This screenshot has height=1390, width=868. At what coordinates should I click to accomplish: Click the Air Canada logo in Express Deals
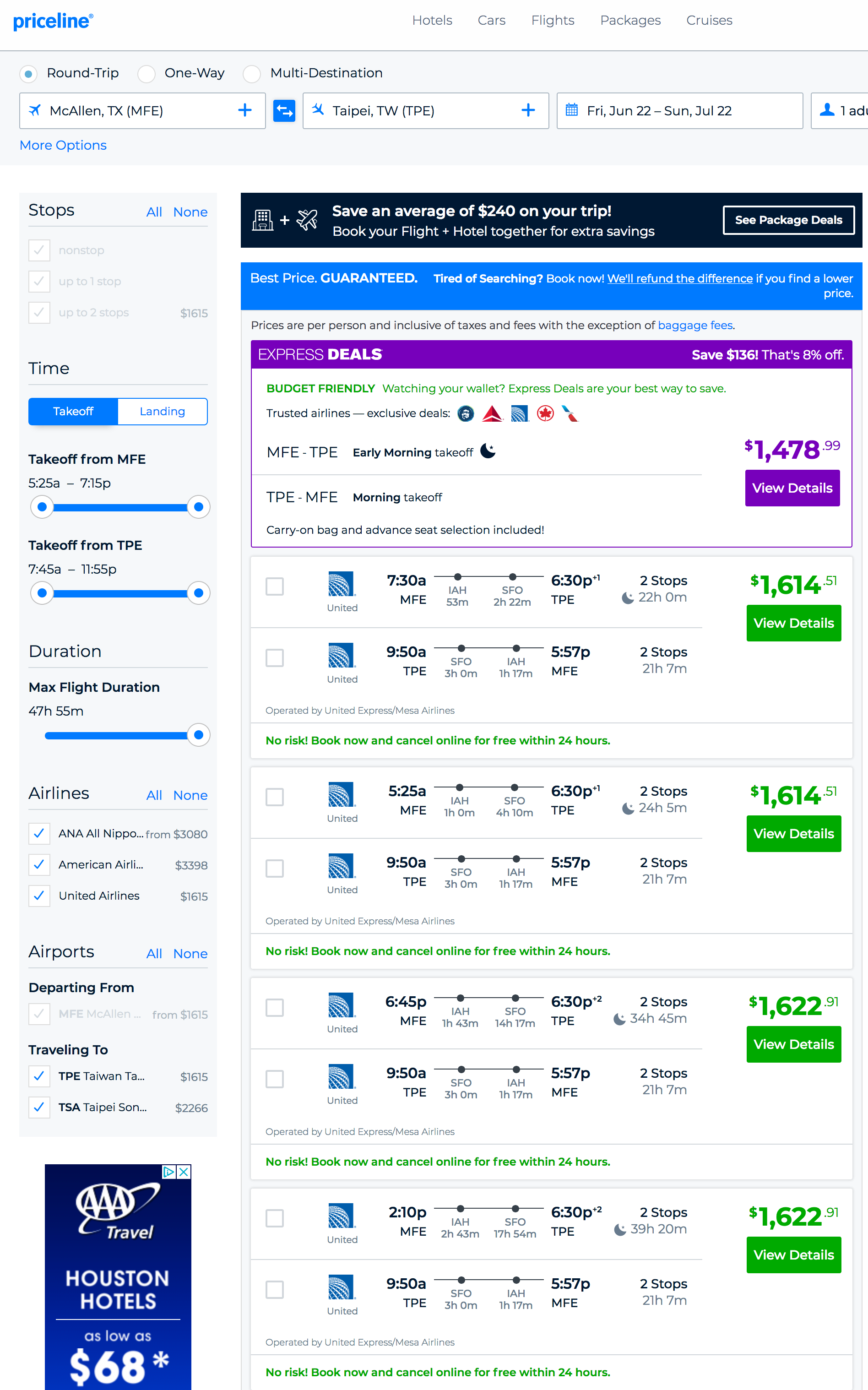coord(545,413)
